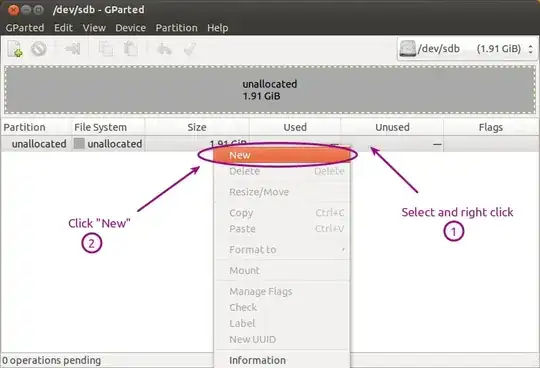Minimize the GParted window
540x368 pixels.
[26, 10]
